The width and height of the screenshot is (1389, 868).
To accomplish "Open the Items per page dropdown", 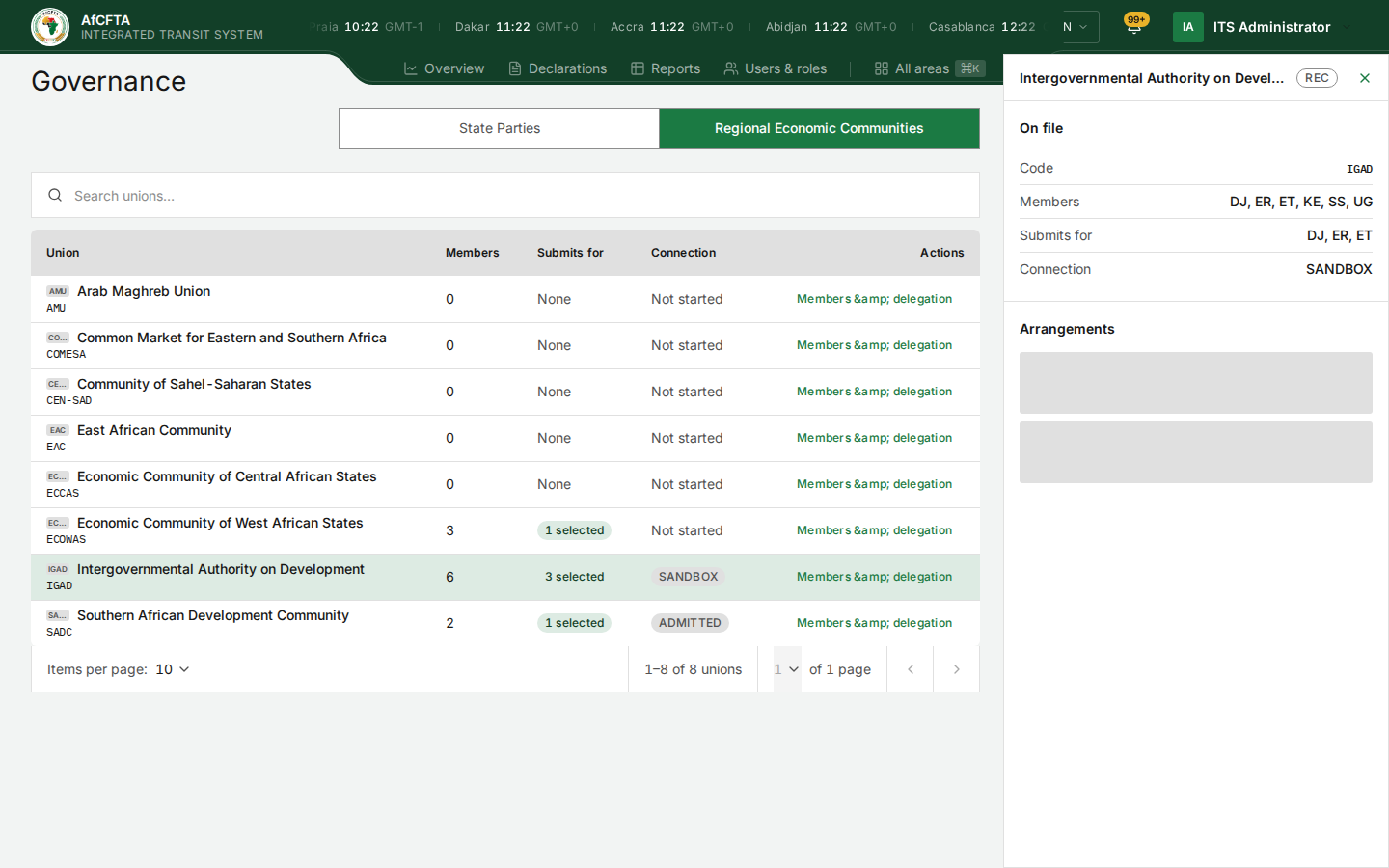I will click(173, 669).
